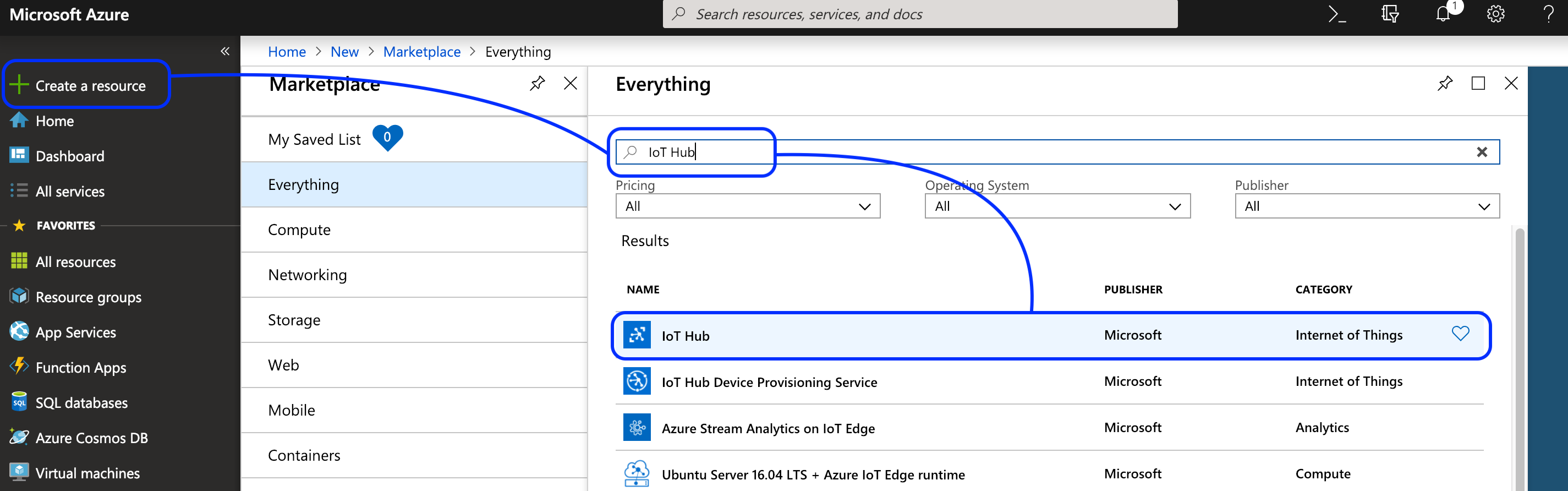Click the Compute category cell in Ubuntu row

[x=1323, y=473]
